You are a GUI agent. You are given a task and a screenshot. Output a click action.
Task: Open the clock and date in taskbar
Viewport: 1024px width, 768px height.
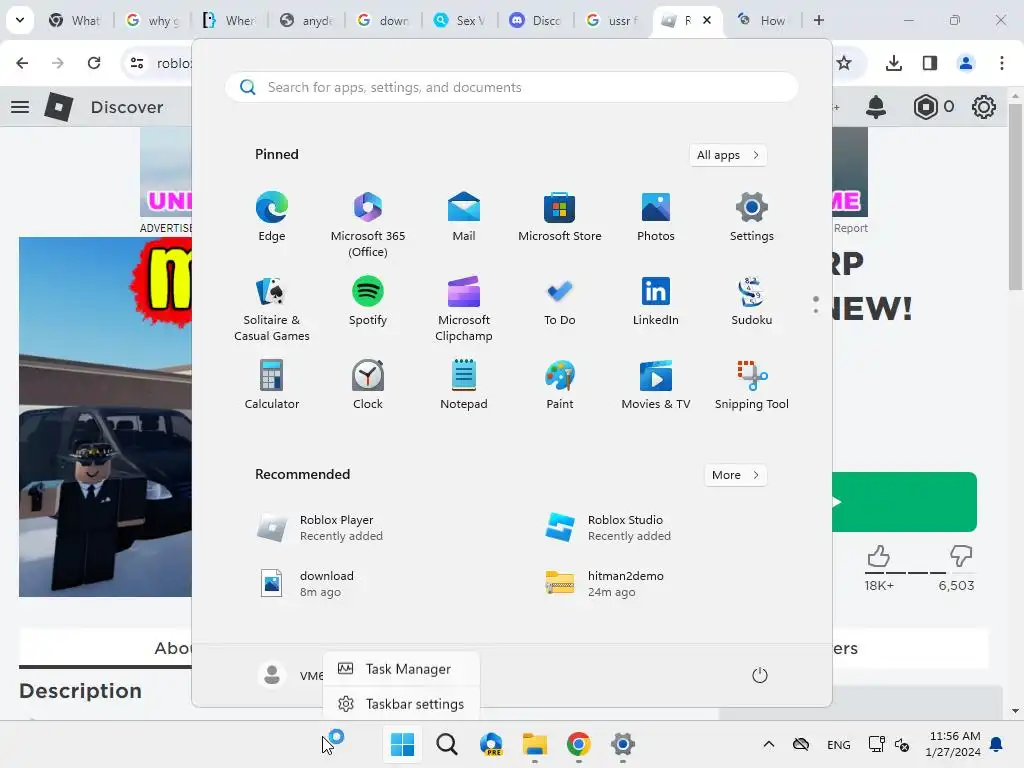953,744
